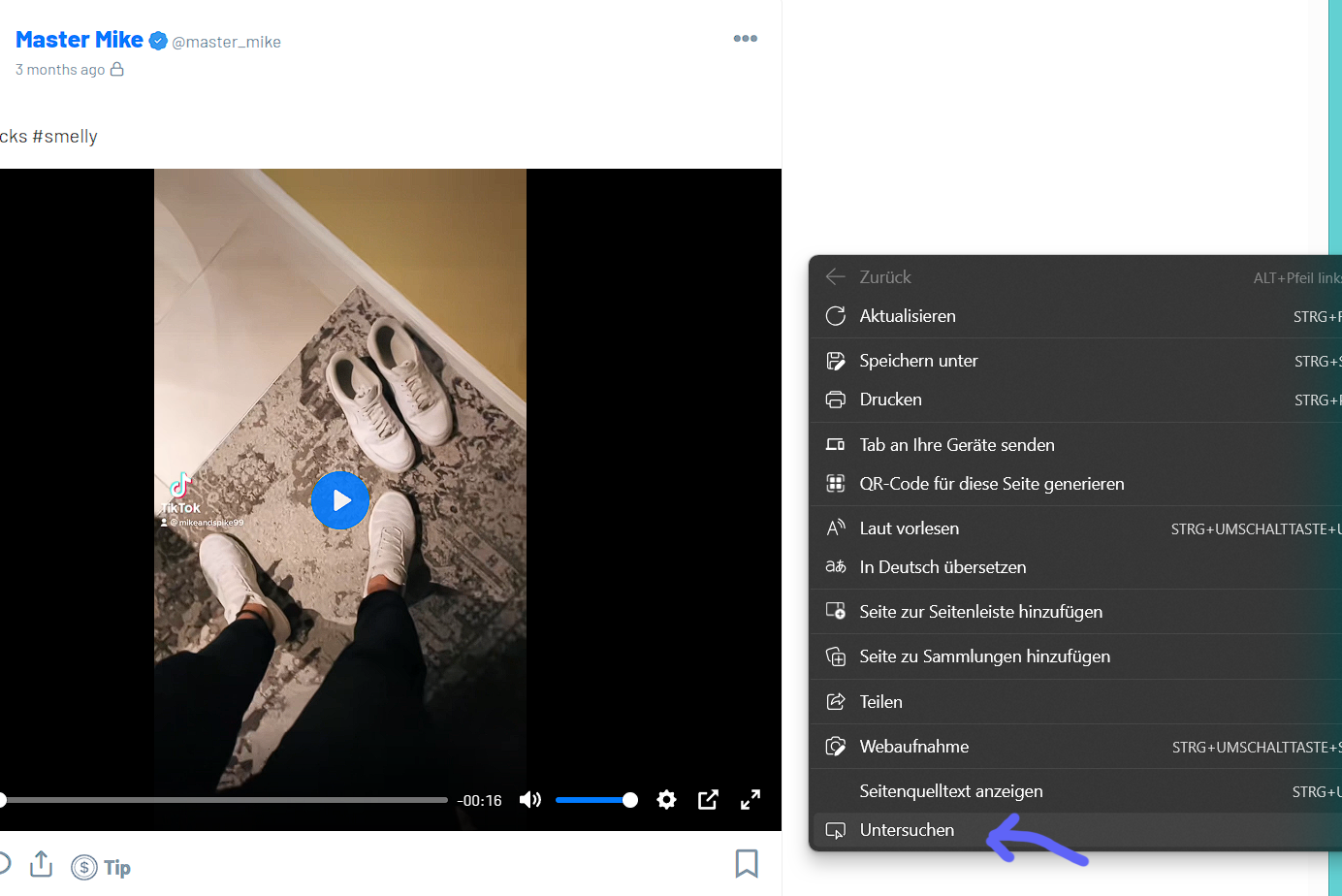Open the three-dot post options menu
1342x896 pixels.
pyautogui.click(x=745, y=39)
